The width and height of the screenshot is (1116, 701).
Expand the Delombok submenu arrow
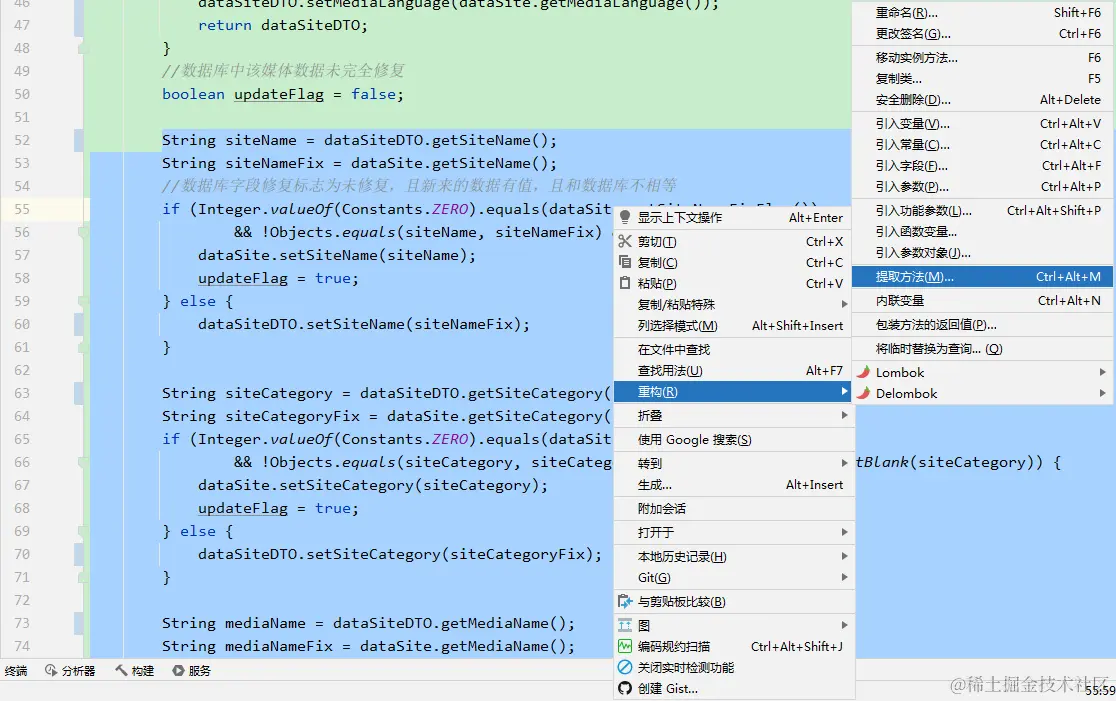tap(1102, 393)
